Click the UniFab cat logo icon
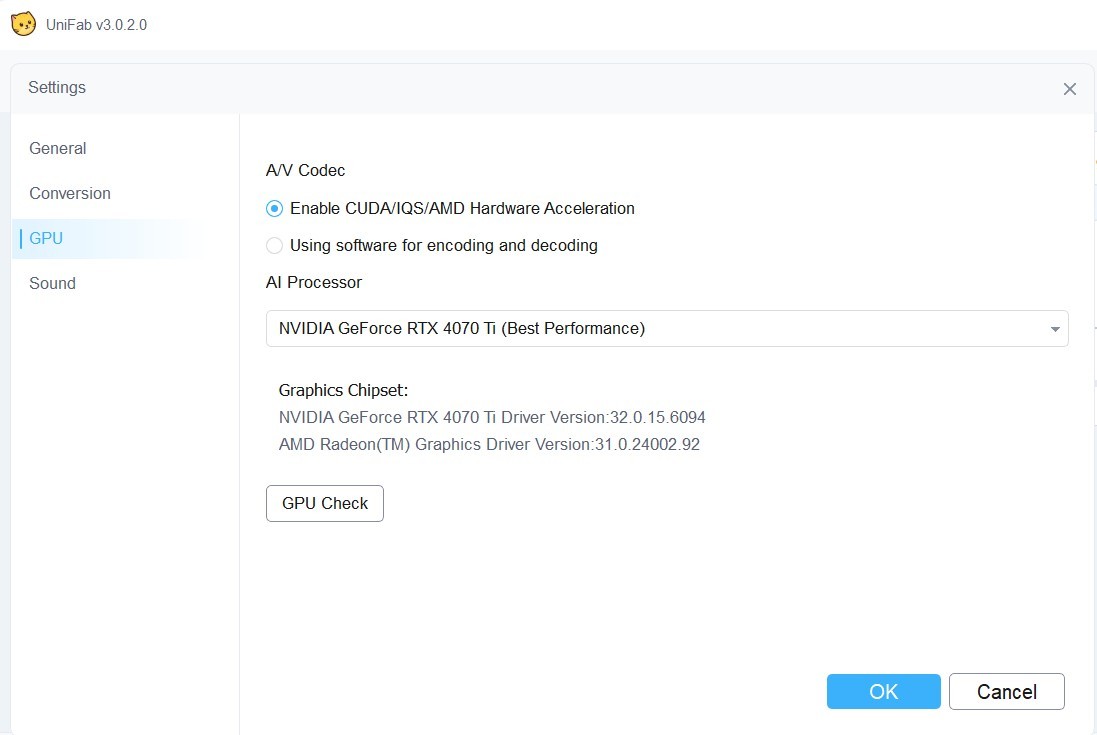Viewport: 1097px width, 735px height. (23, 24)
